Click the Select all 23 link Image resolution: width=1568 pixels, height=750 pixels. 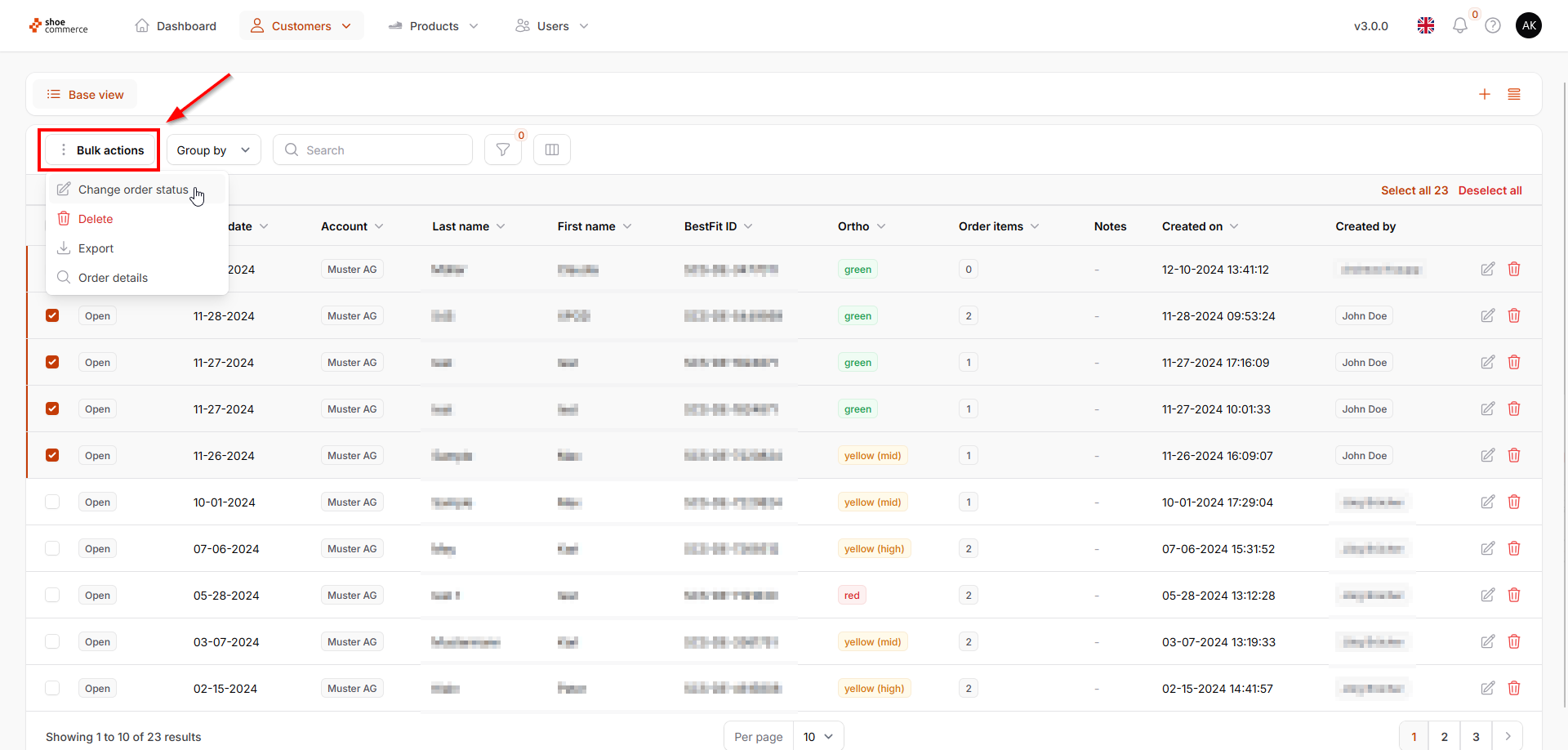click(1414, 190)
